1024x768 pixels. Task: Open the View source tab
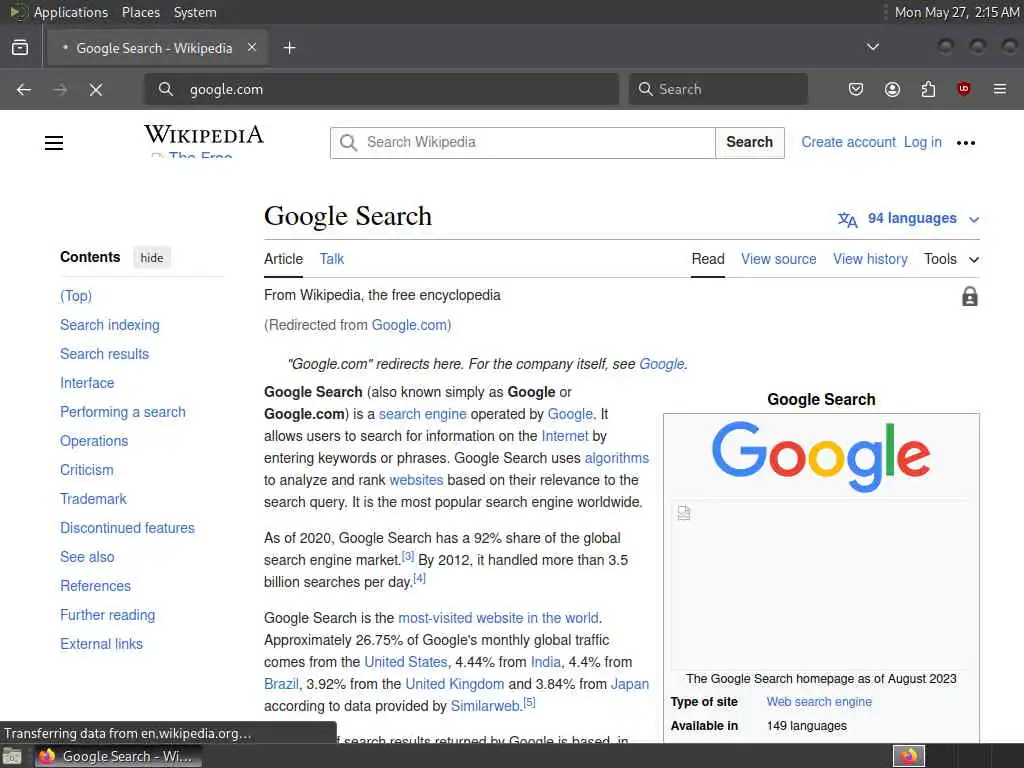point(778,259)
